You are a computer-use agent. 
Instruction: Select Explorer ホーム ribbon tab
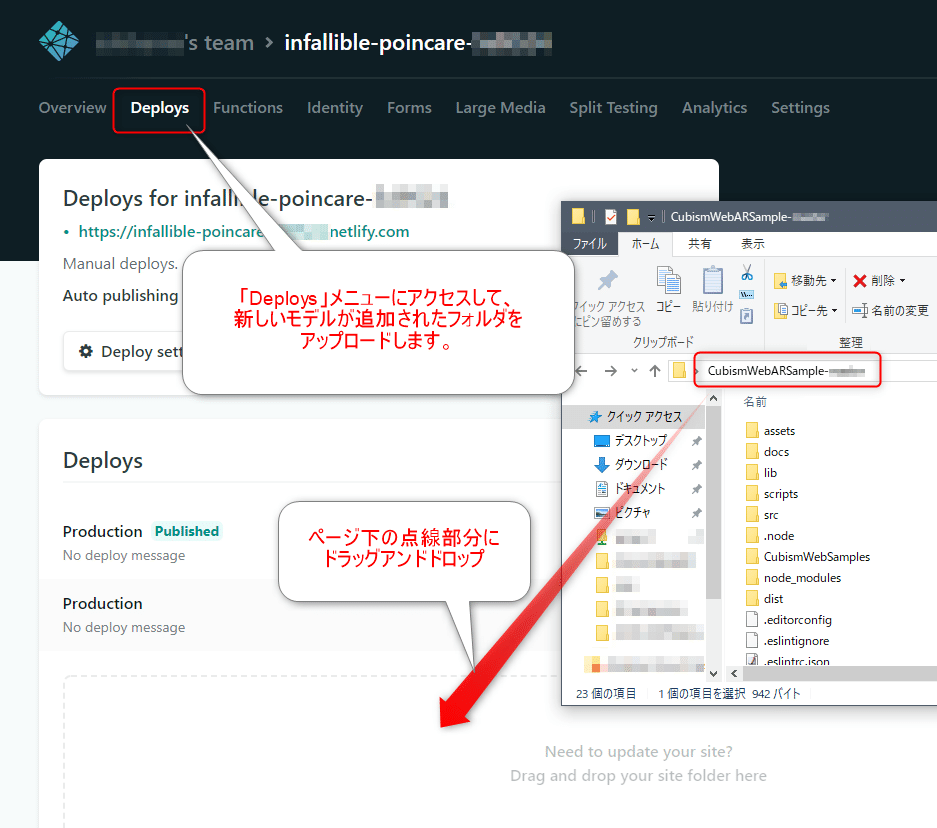pos(645,244)
